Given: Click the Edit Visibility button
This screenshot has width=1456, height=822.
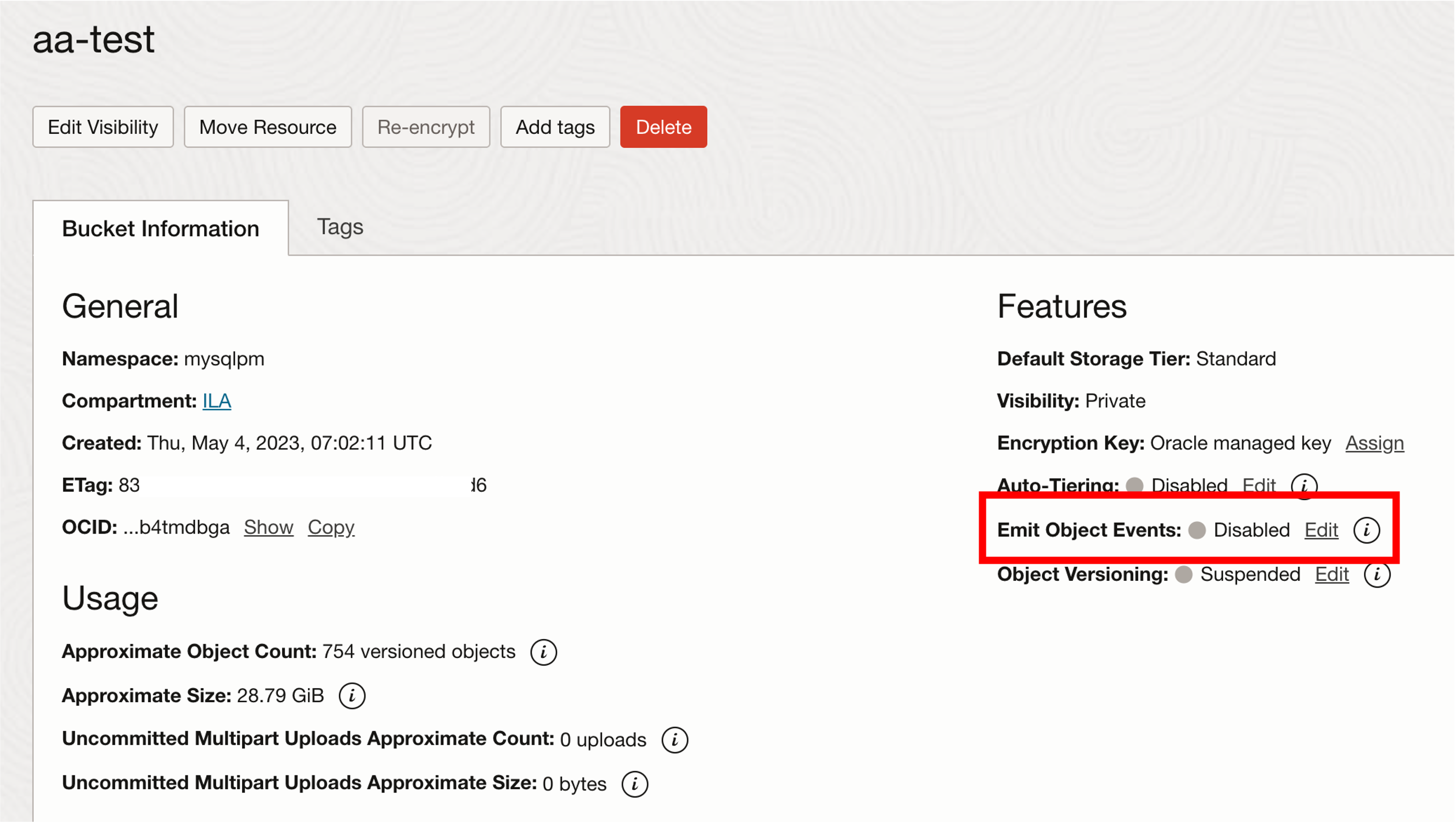Looking at the screenshot, I should (x=103, y=127).
